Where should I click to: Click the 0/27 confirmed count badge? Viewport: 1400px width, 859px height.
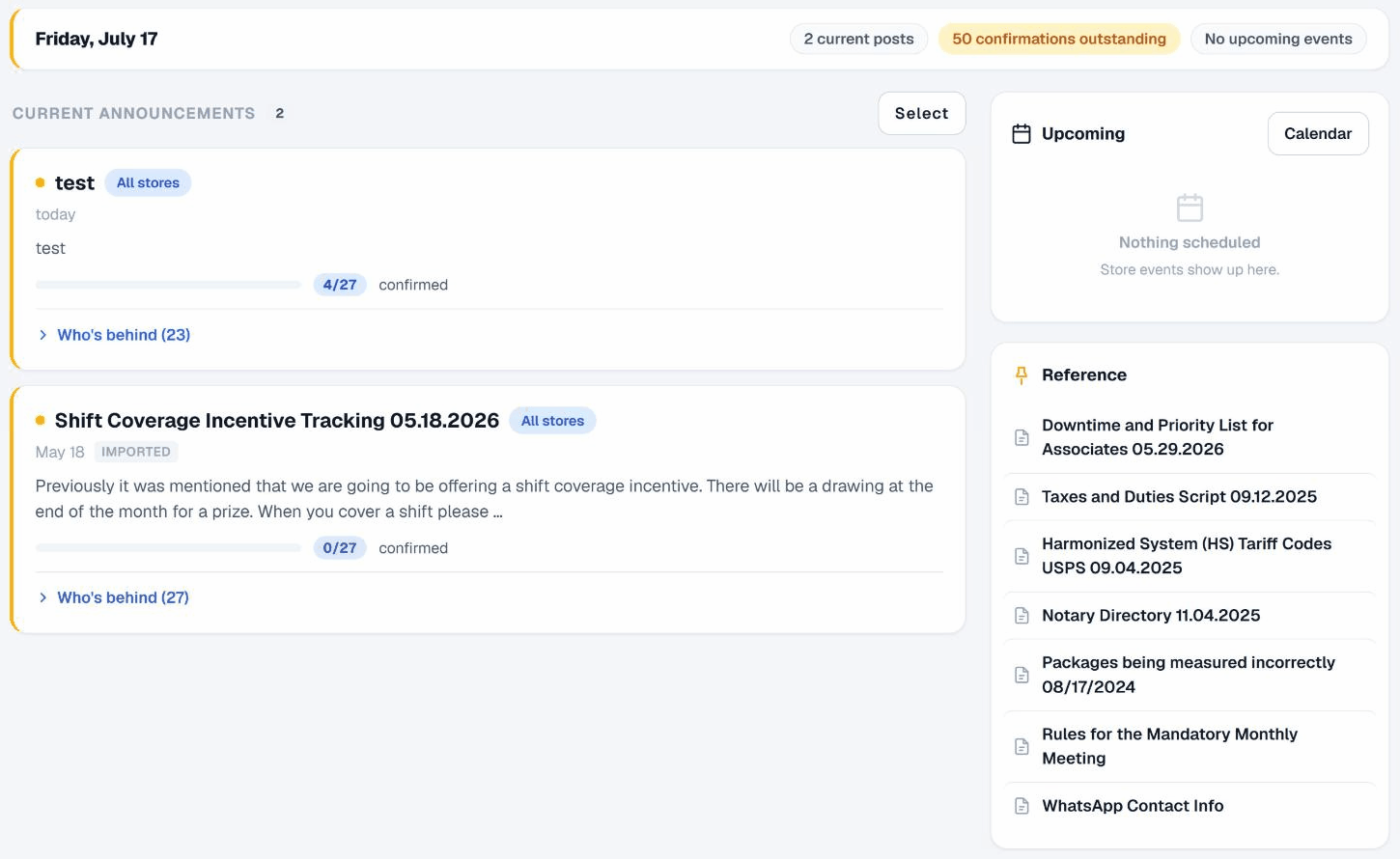[340, 548]
